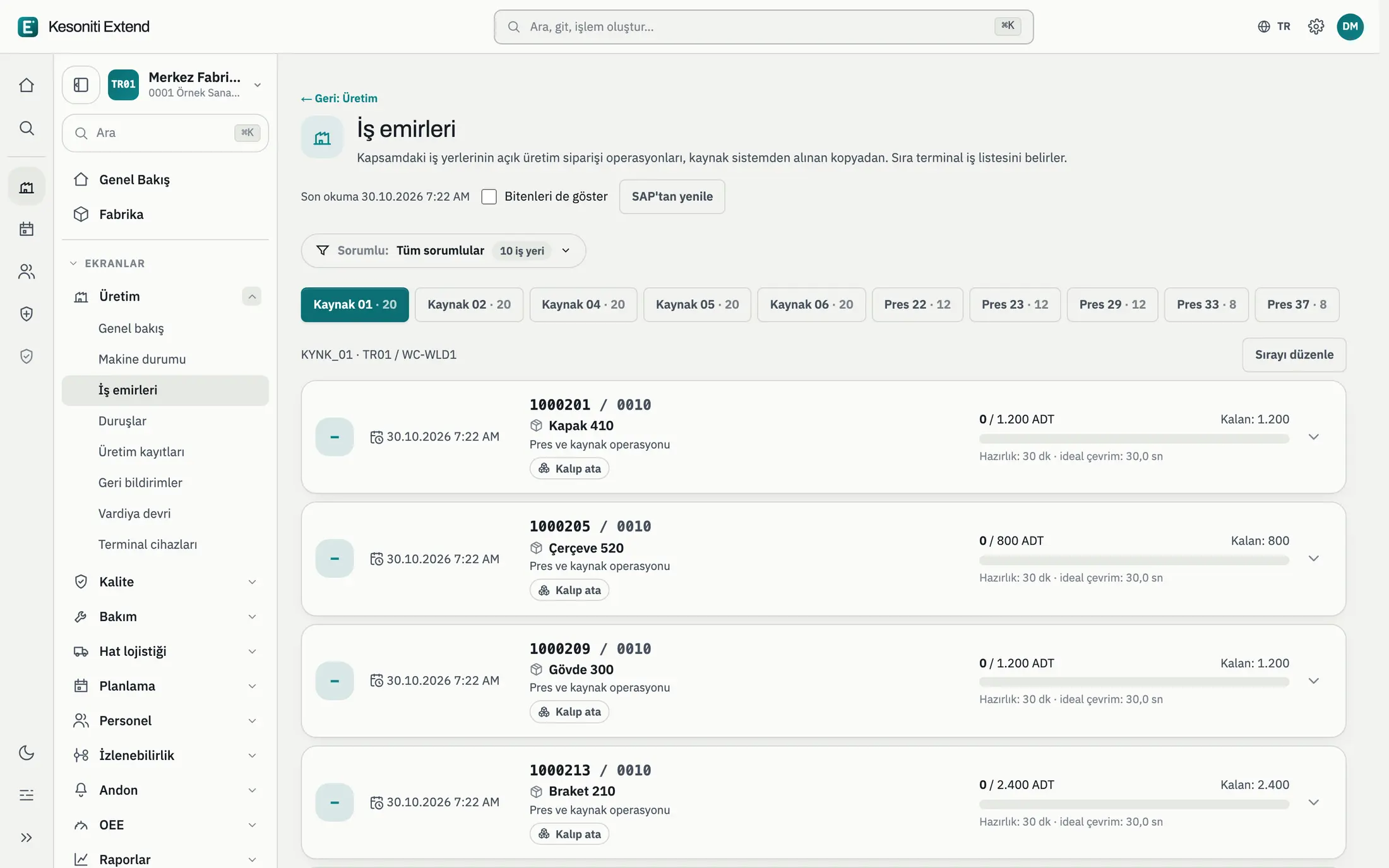Open the people icon in left rail
1389x868 pixels.
click(x=27, y=271)
